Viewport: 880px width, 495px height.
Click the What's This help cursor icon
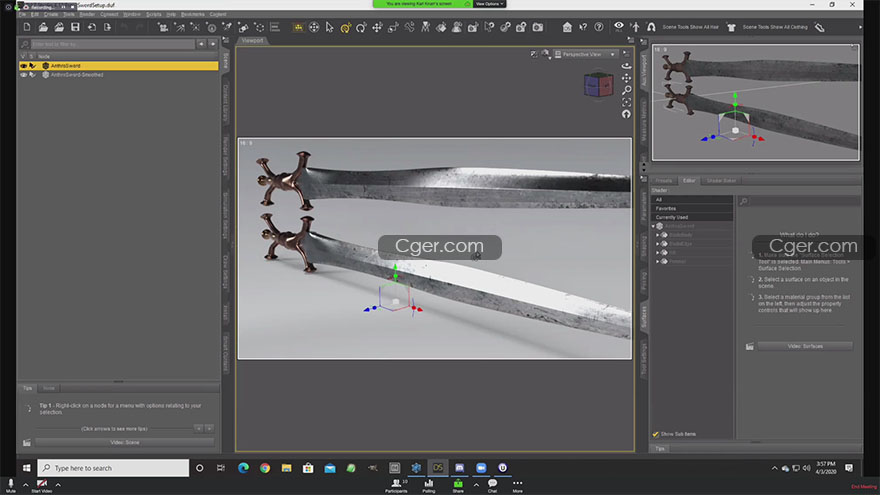click(583, 27)
